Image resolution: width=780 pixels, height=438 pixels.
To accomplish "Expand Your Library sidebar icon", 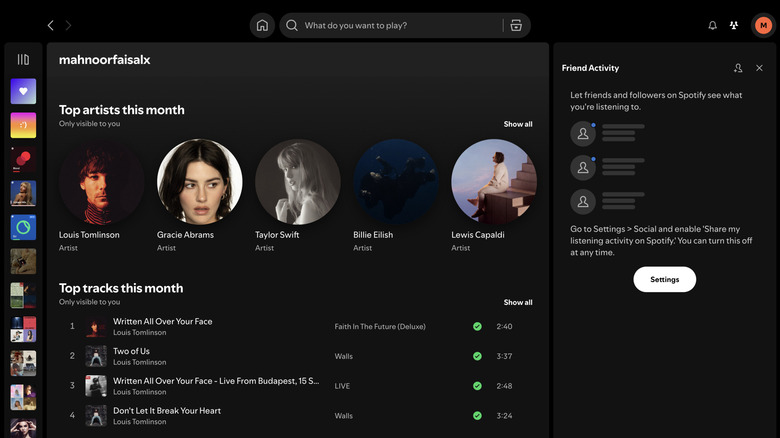I will click(23, 60).
